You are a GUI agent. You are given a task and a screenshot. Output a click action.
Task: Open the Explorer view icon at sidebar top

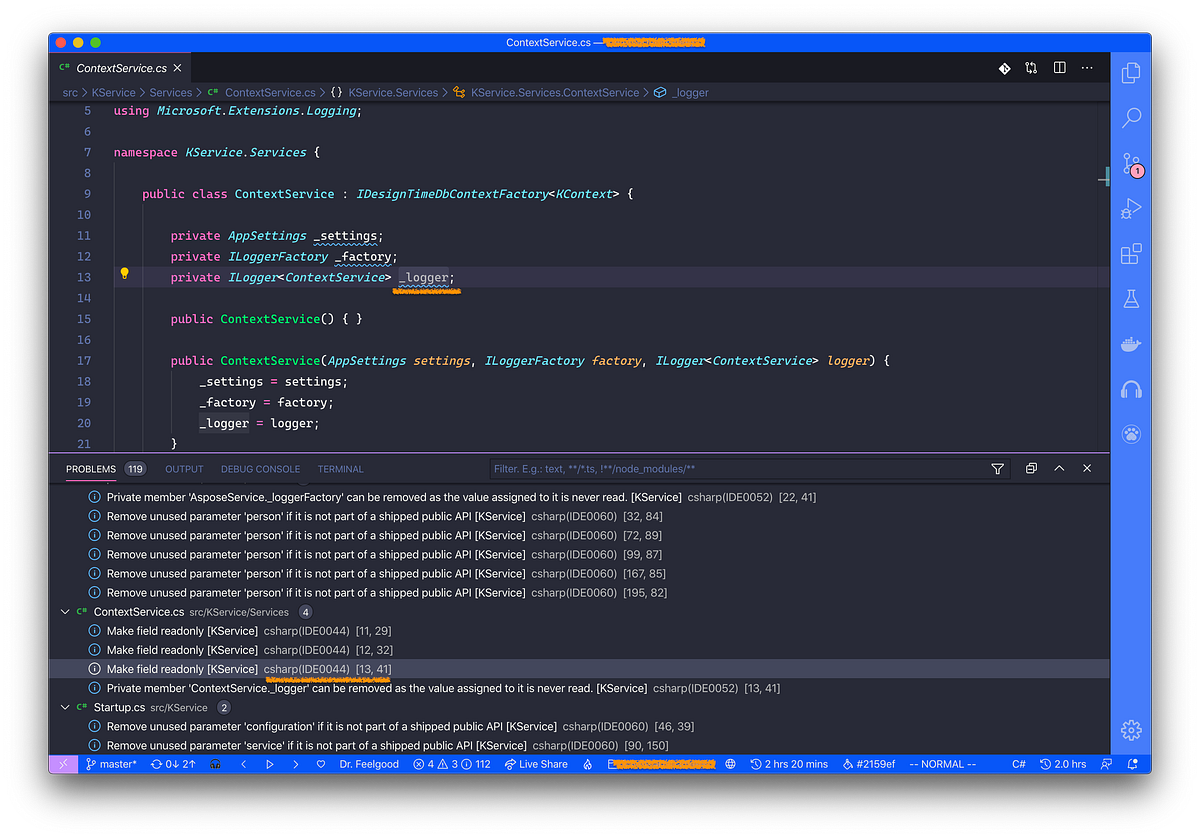1130,72
